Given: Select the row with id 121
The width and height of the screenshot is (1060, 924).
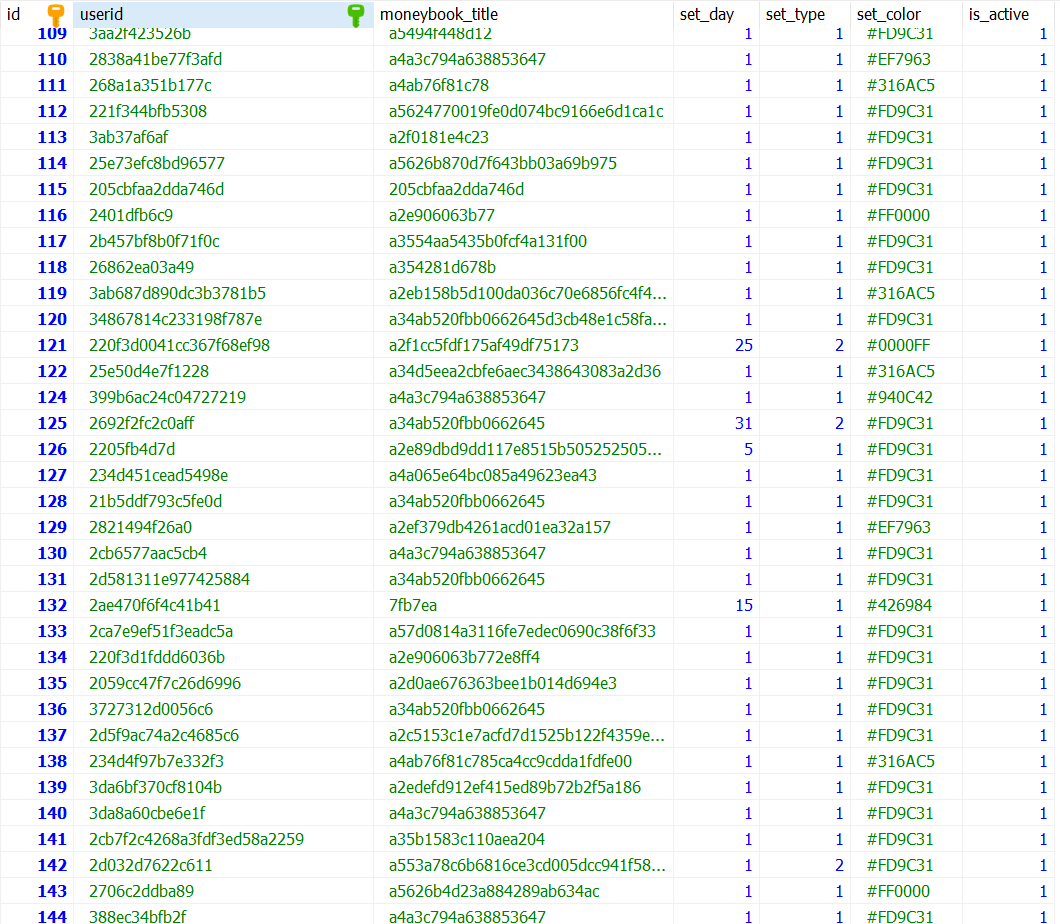Looking at the screenshot, I should click(52, 345).
